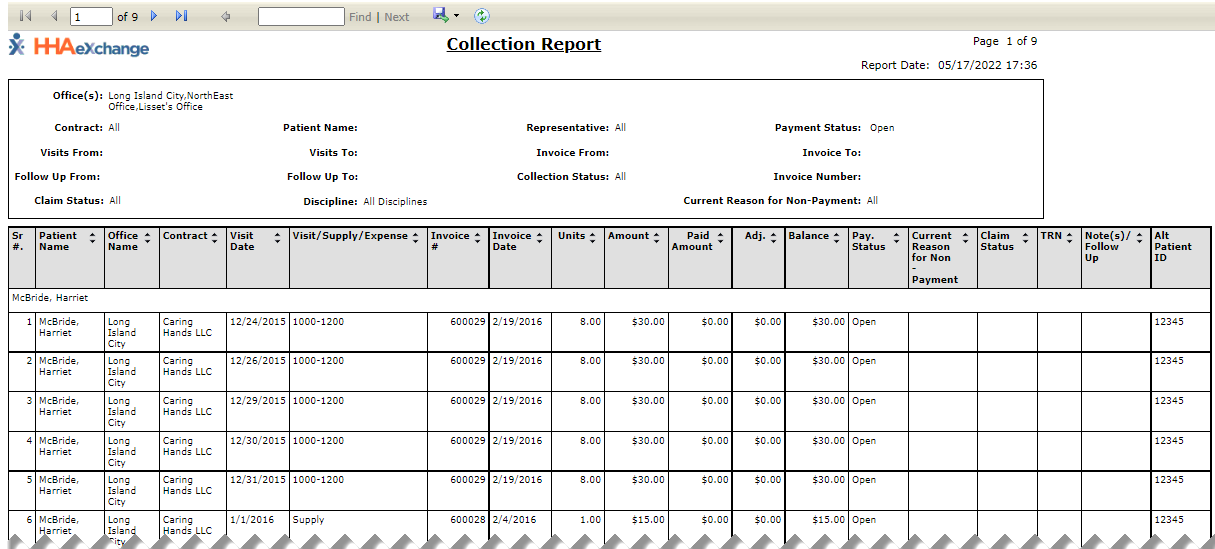Image resolution: width=1215 pixels, height=549 pixels.
Task: Toggle sort on Office Name column
Action: coord(148,237)
